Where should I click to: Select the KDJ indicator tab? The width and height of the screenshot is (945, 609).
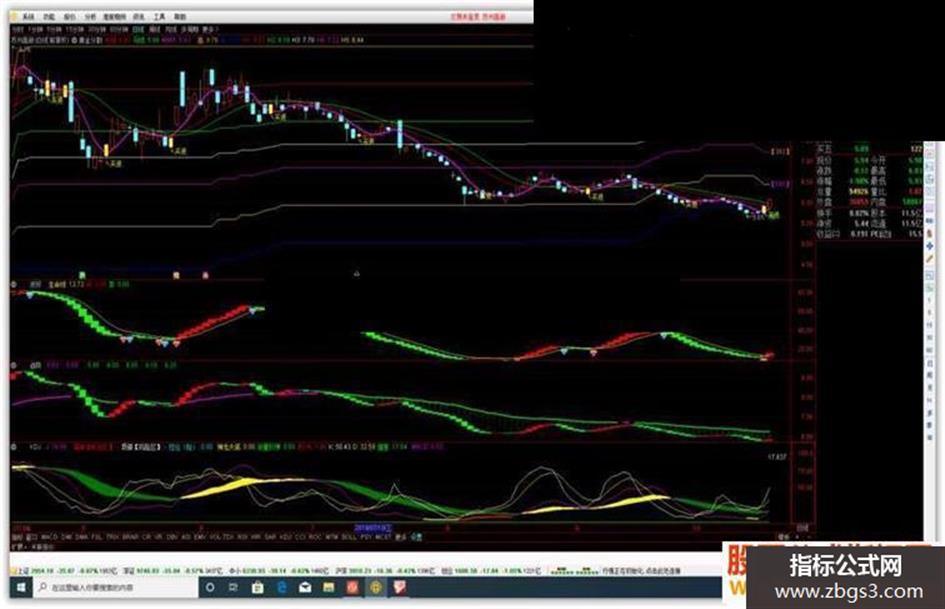point(286,536)
